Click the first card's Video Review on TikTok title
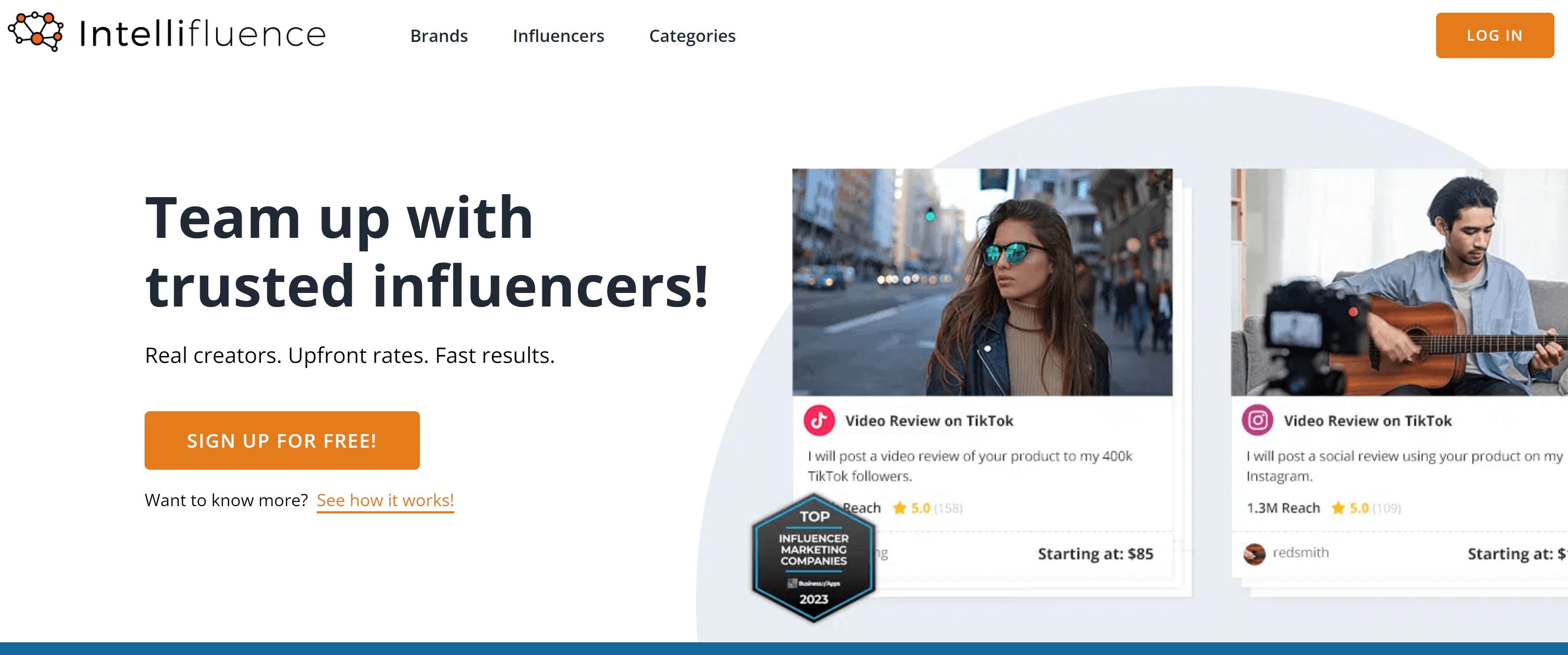The width and height of the screenshot is (1568, 655). pyautogui.click(x=929, y=421)
